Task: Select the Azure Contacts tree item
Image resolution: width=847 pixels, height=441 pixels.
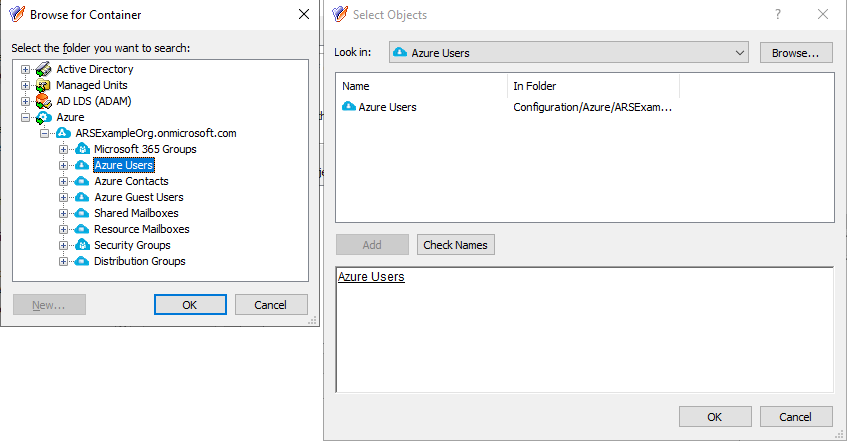Action: pos(131,181)
